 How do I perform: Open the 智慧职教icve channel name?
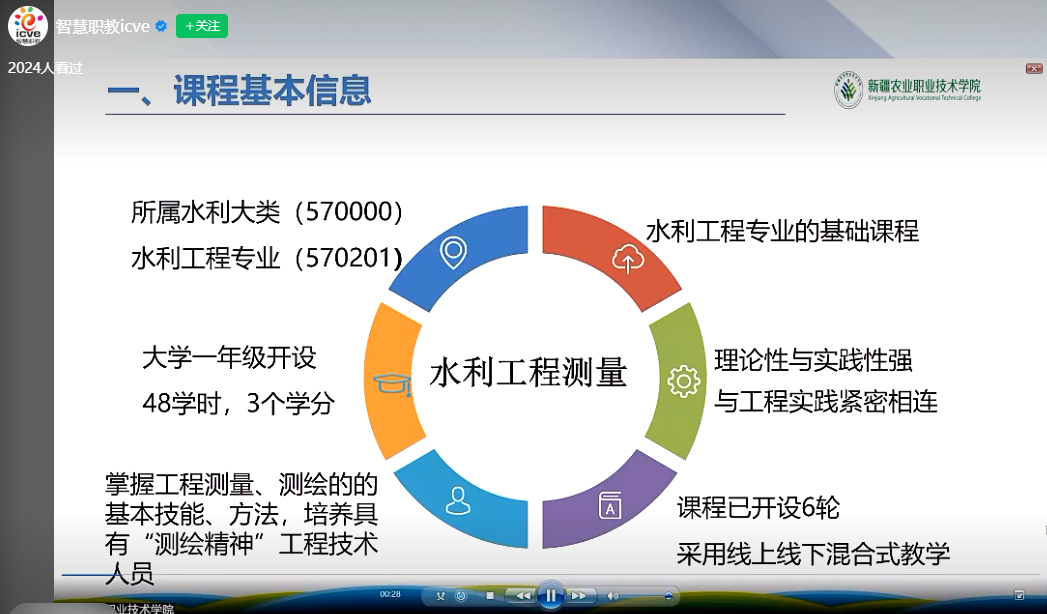103,26
